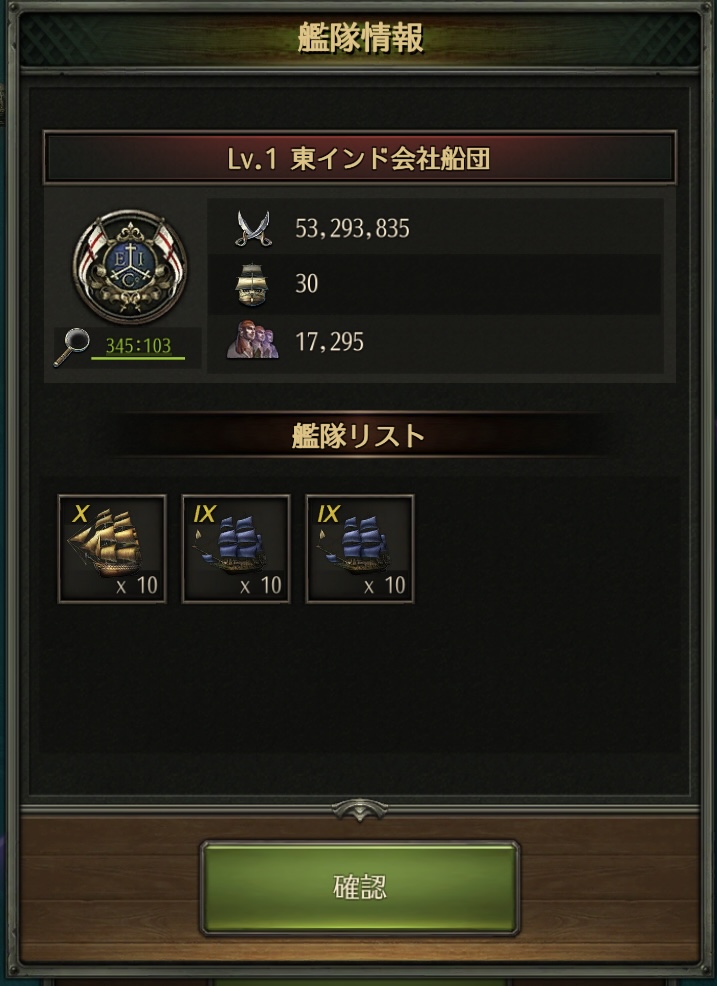This screenshot has width=717, height=986.
Task: Select the tier X golden ship
Action: click(x=112, y=549)
